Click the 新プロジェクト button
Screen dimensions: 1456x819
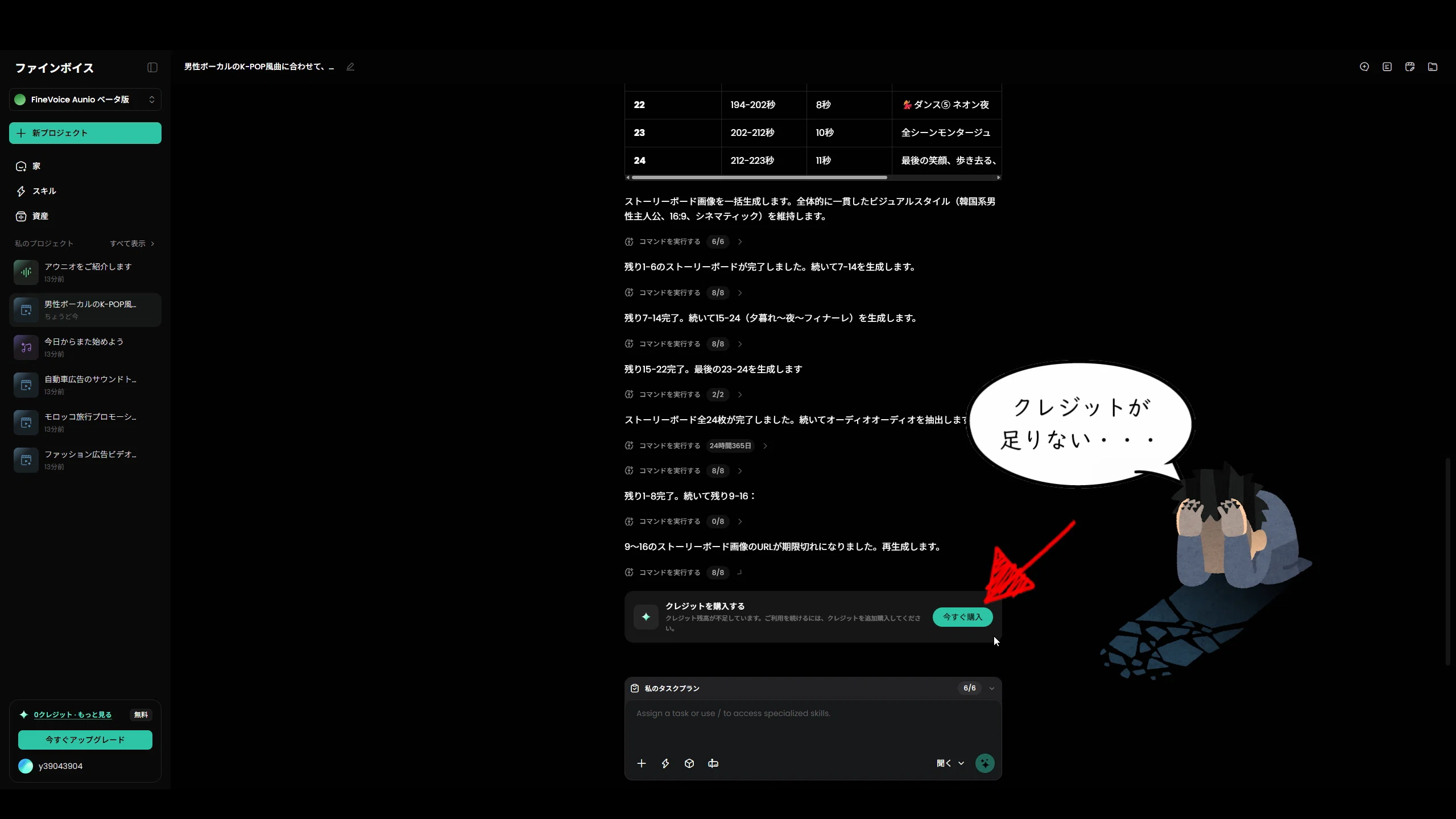pos(85,133)
